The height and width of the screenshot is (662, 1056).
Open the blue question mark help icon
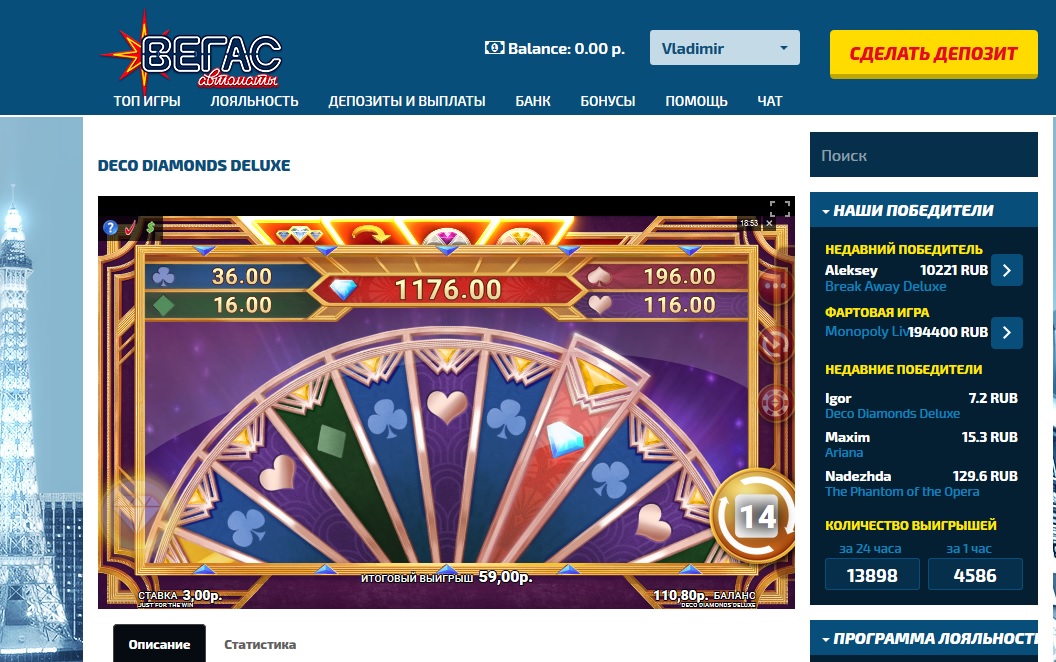(x=110, y=228)
